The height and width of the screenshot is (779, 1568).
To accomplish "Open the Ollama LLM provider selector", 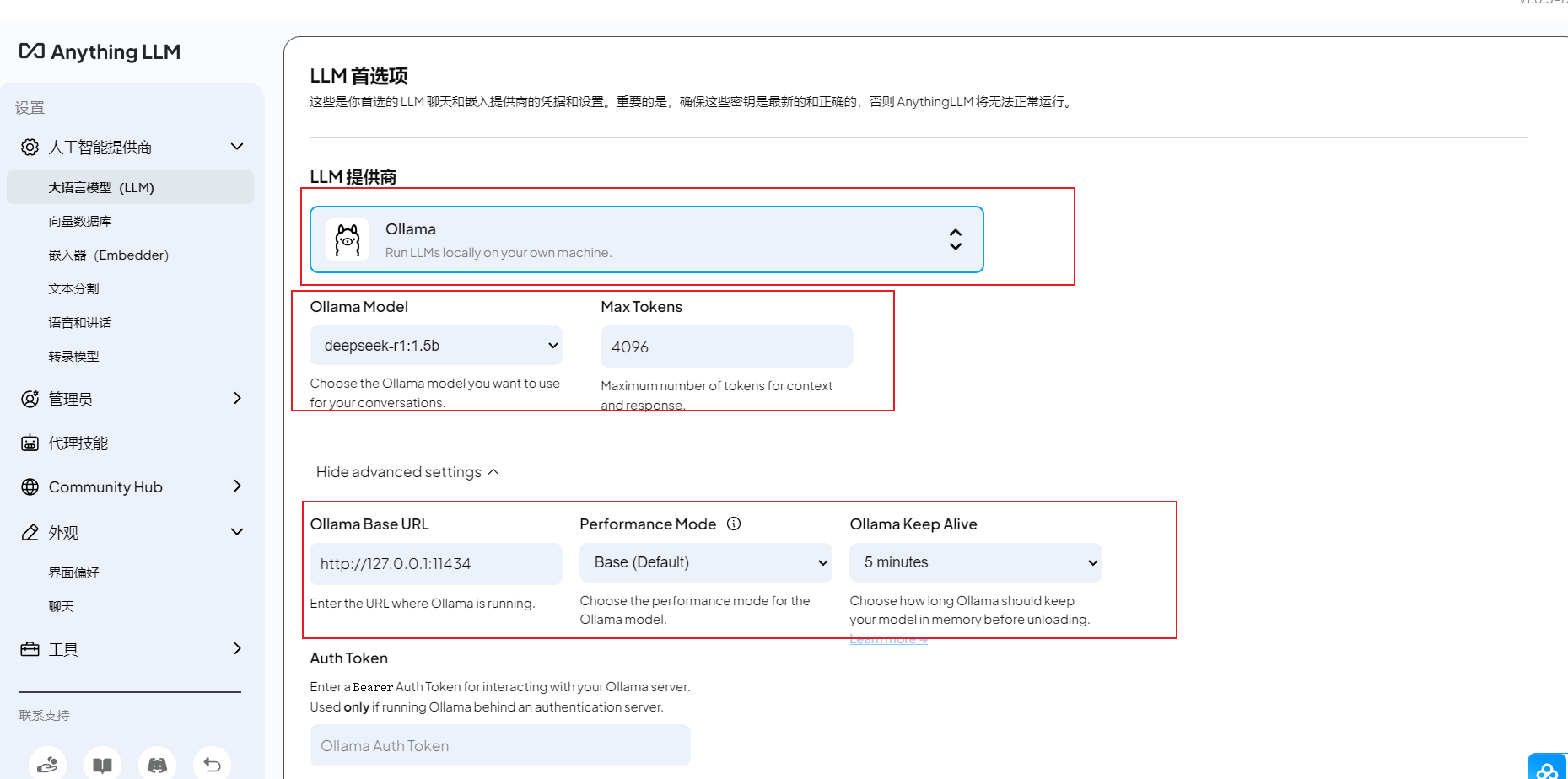I will pos(647,239).
